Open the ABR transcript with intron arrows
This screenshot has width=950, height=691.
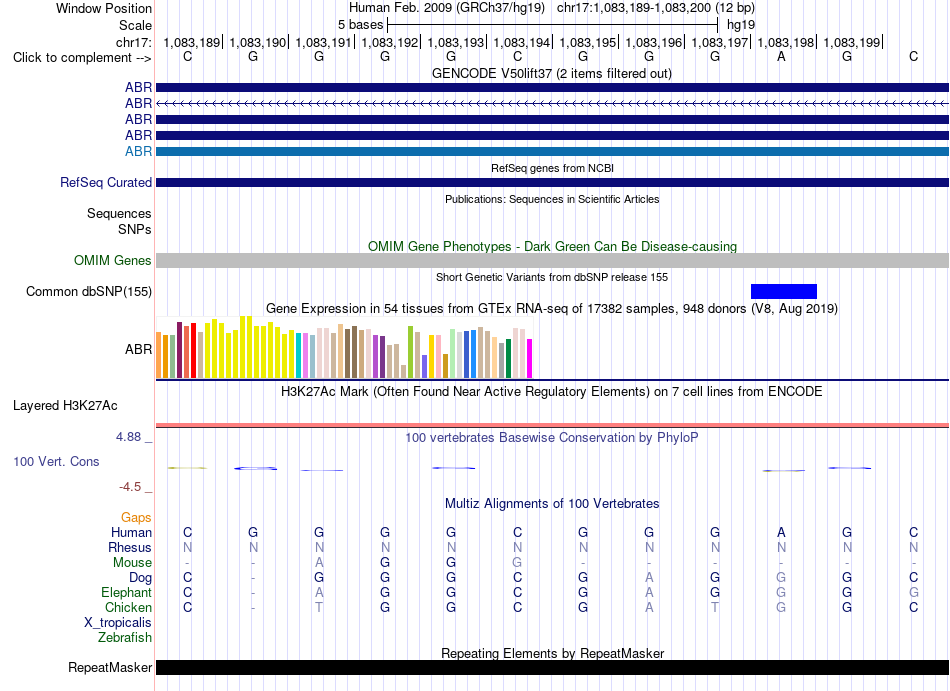[552, 104]
